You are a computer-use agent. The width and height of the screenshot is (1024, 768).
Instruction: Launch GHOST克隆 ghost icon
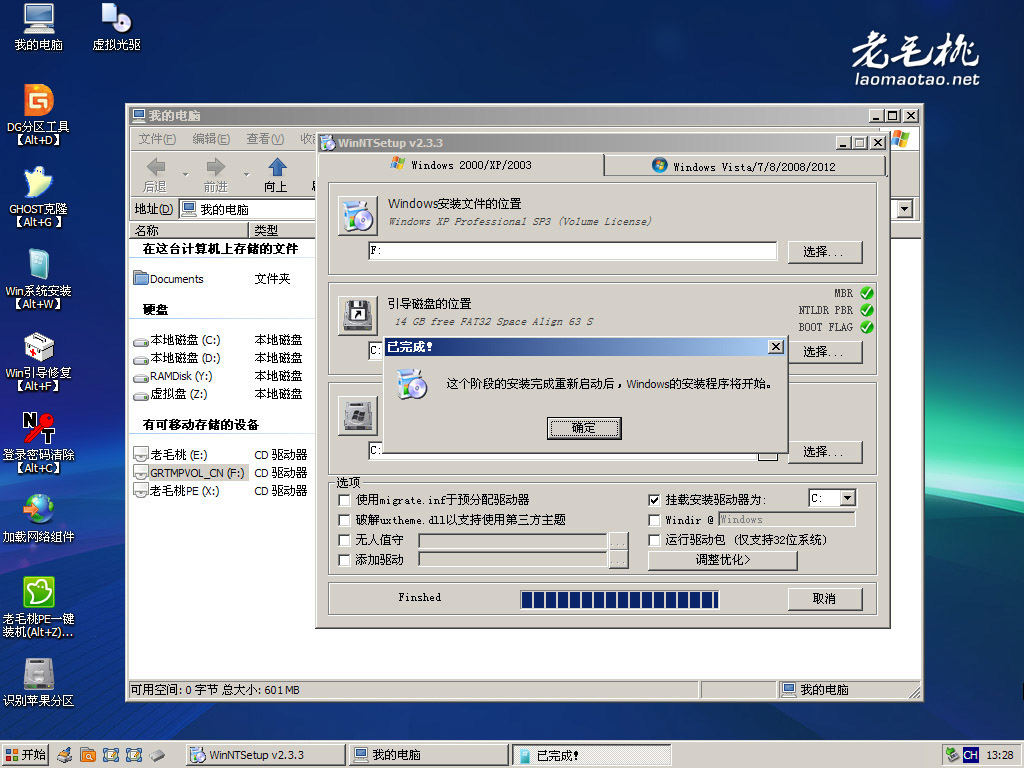39,197
